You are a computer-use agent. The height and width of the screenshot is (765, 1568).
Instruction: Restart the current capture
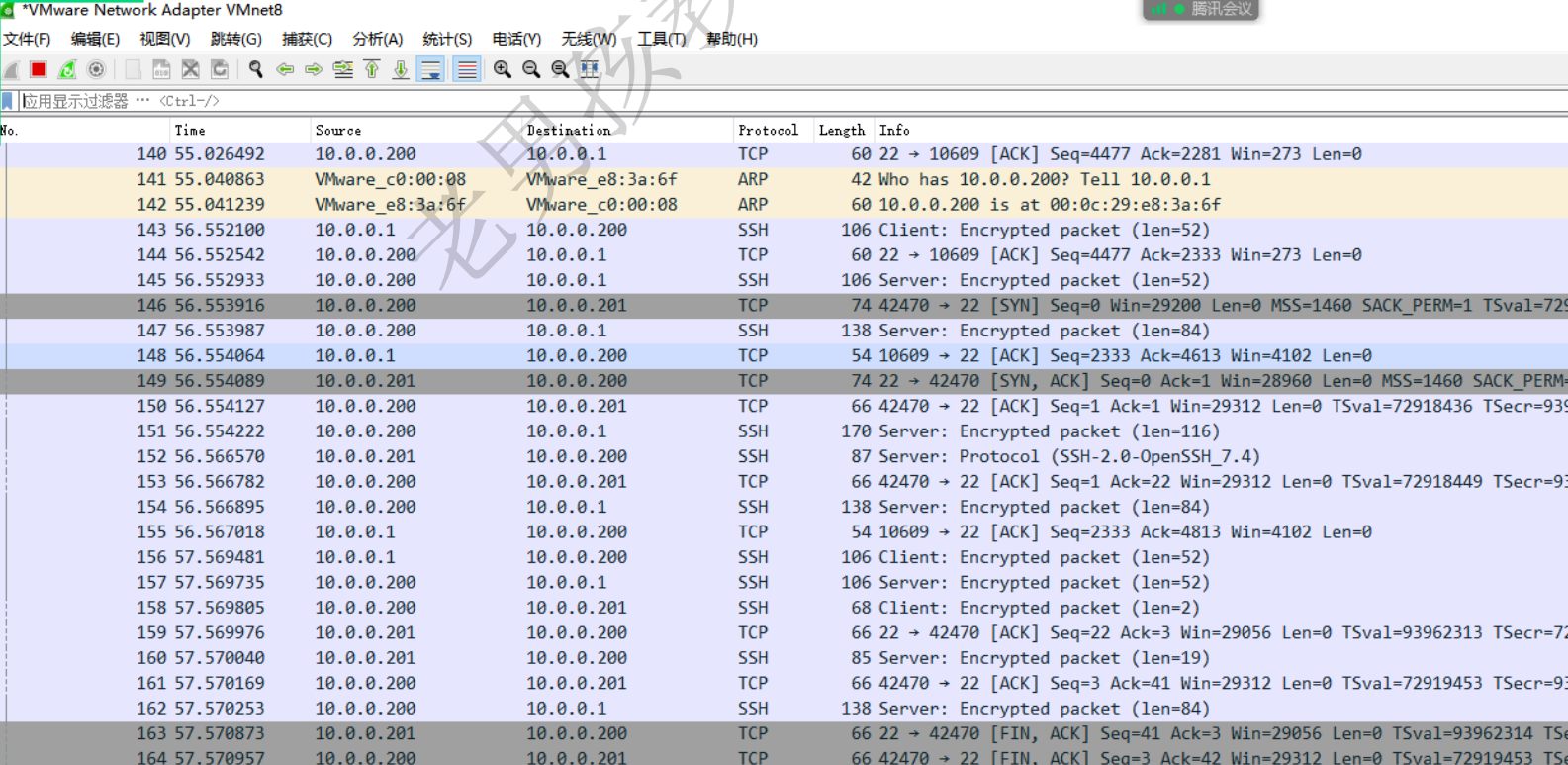tap(67, 69)
